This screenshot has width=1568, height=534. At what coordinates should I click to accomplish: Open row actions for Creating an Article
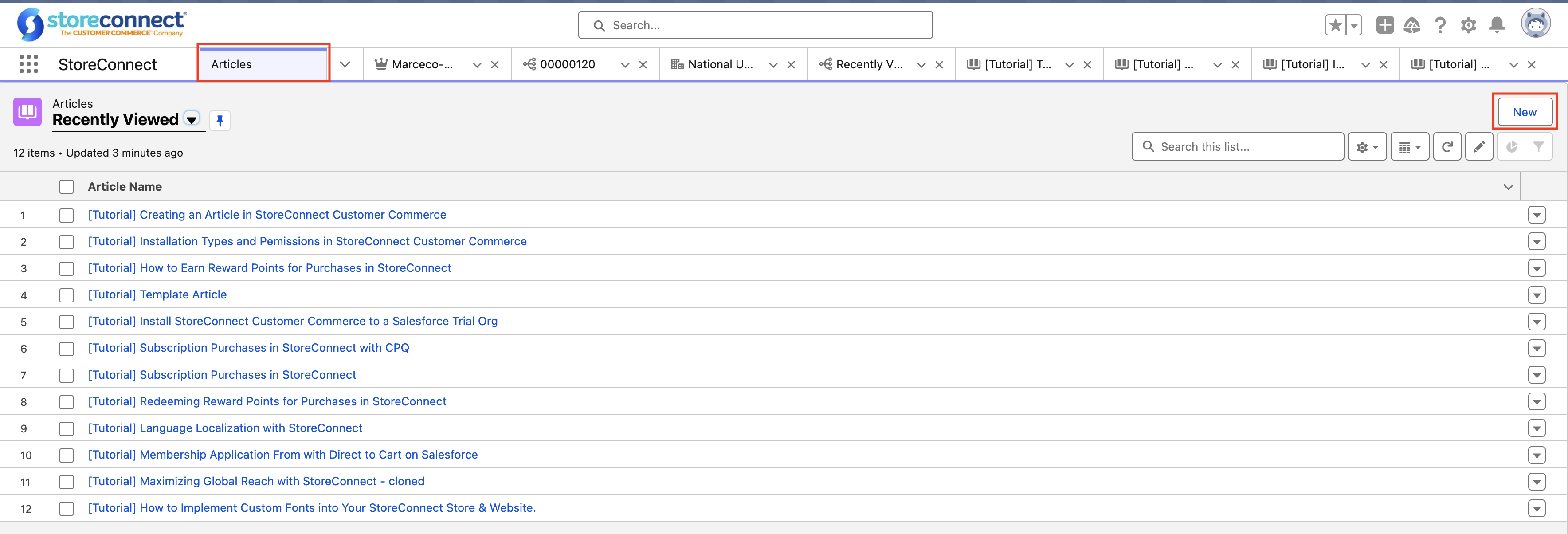pyautogui.click(x=1537, y=215)
